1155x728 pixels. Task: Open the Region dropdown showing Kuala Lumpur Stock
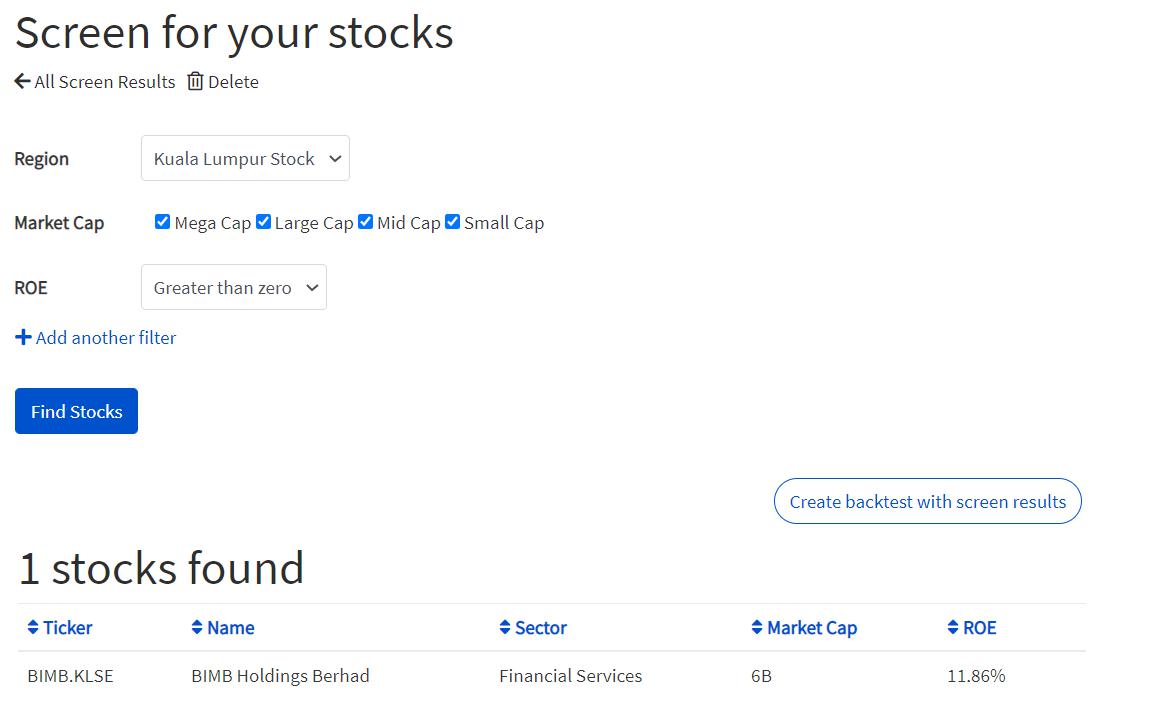tap(245, 159)
